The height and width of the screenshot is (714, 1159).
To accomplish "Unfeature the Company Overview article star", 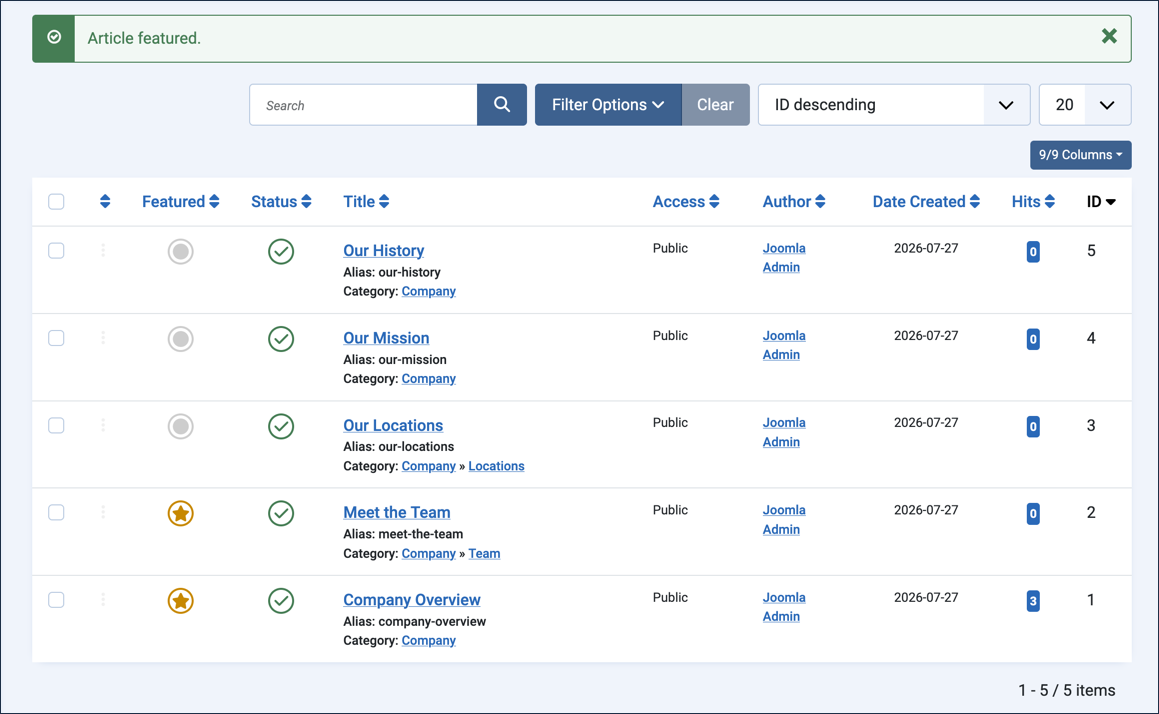I will (180, 600).
